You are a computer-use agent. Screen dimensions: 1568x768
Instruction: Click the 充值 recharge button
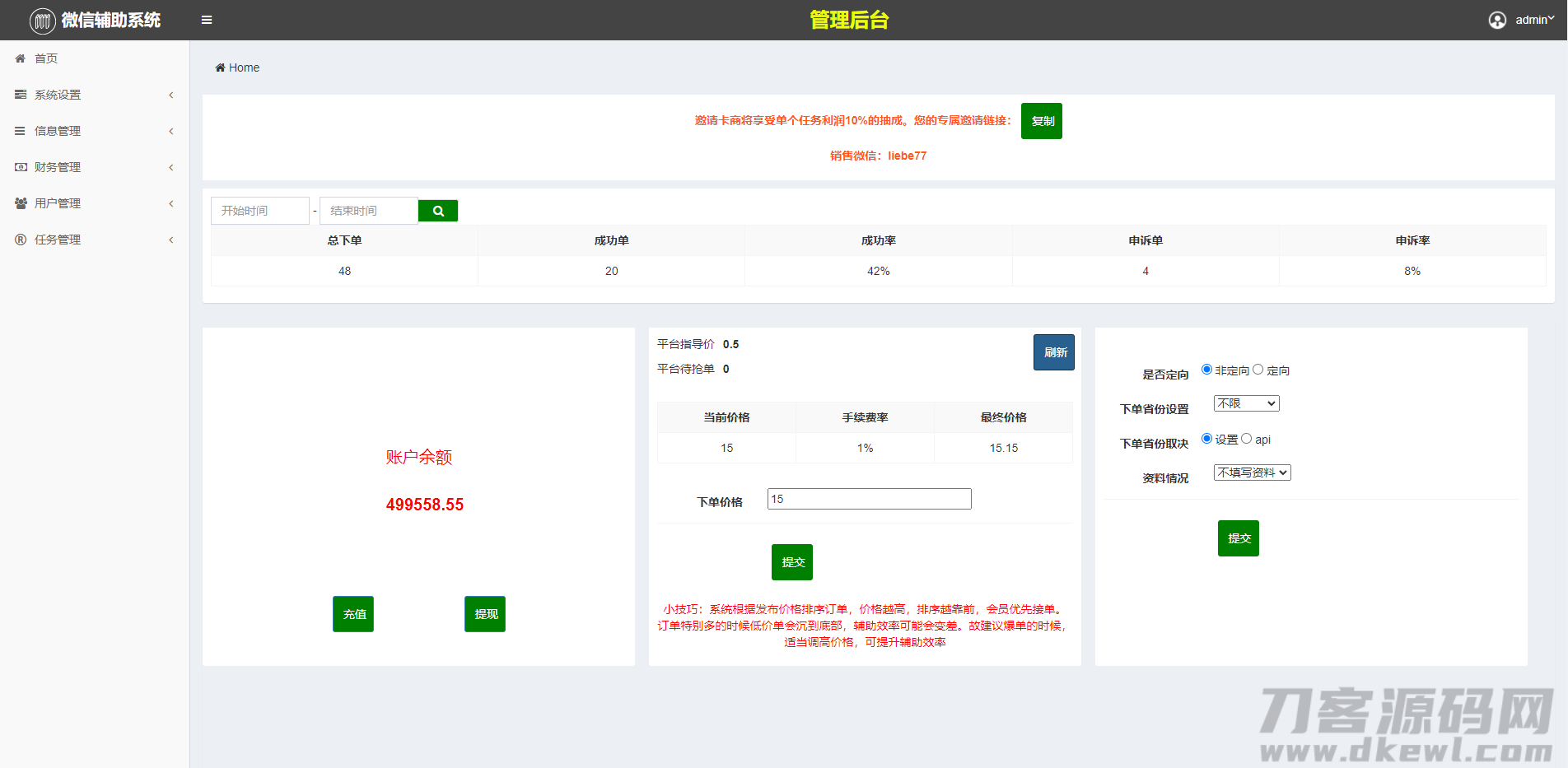tap(353, 614)
